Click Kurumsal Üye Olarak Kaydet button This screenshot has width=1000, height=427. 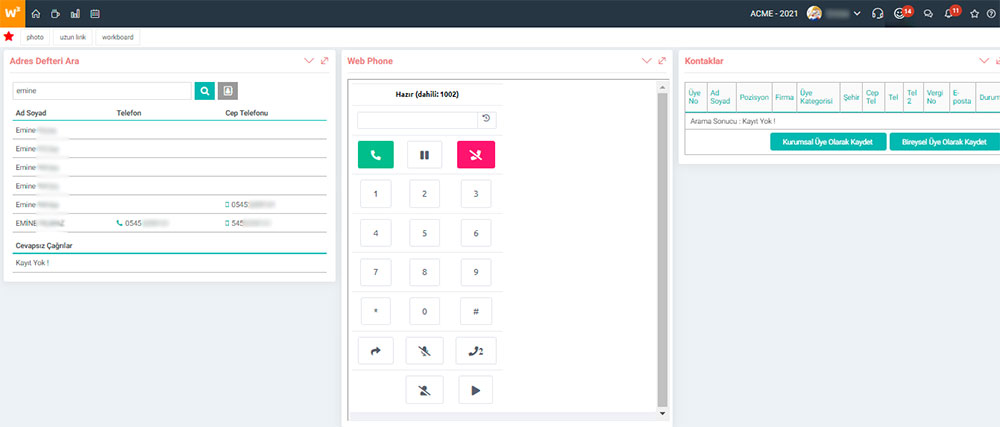[828, 142]
